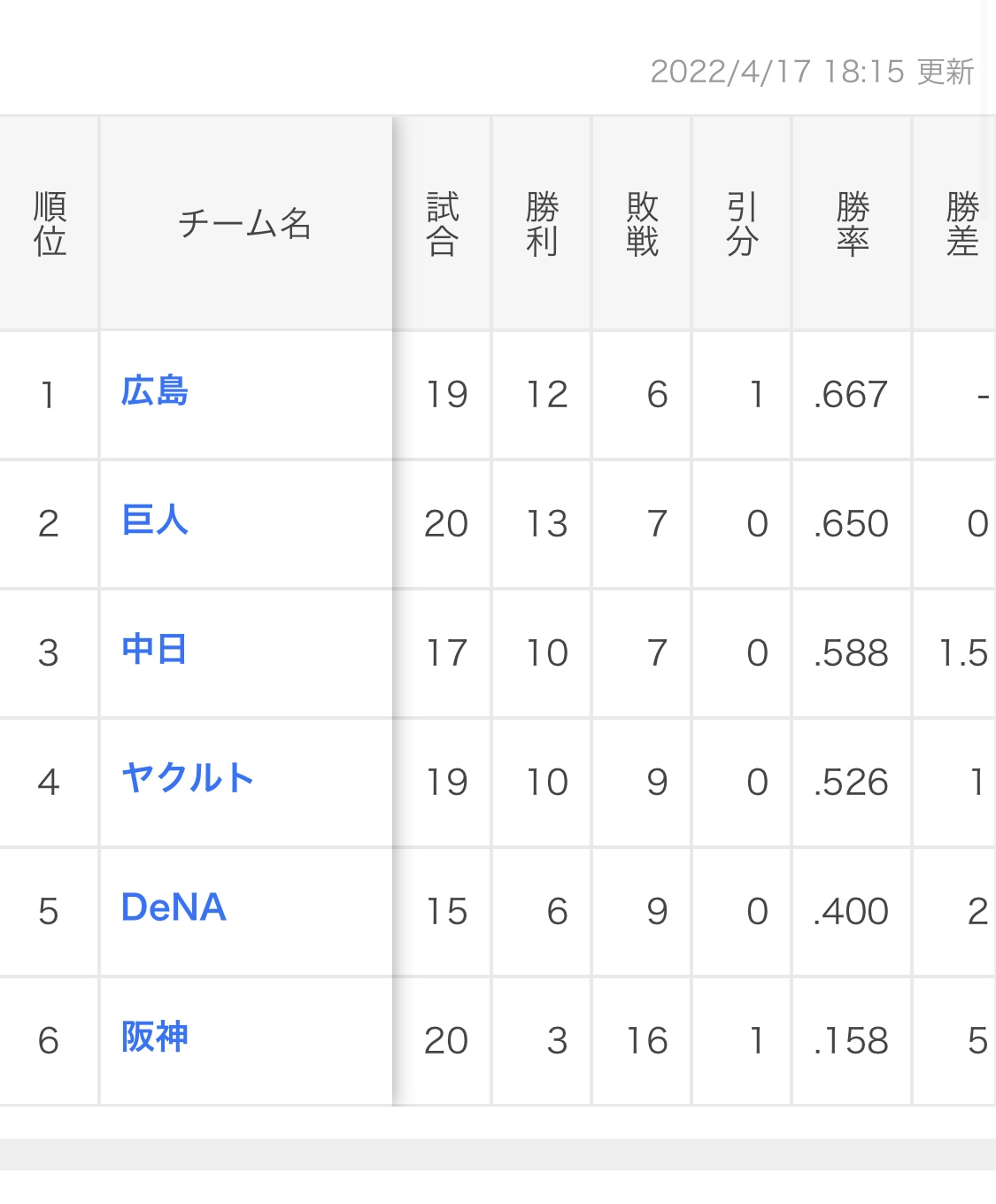Open the 広島 team link
The height and width of the screenshot is (1204, 996).
[x=155, y=391]
